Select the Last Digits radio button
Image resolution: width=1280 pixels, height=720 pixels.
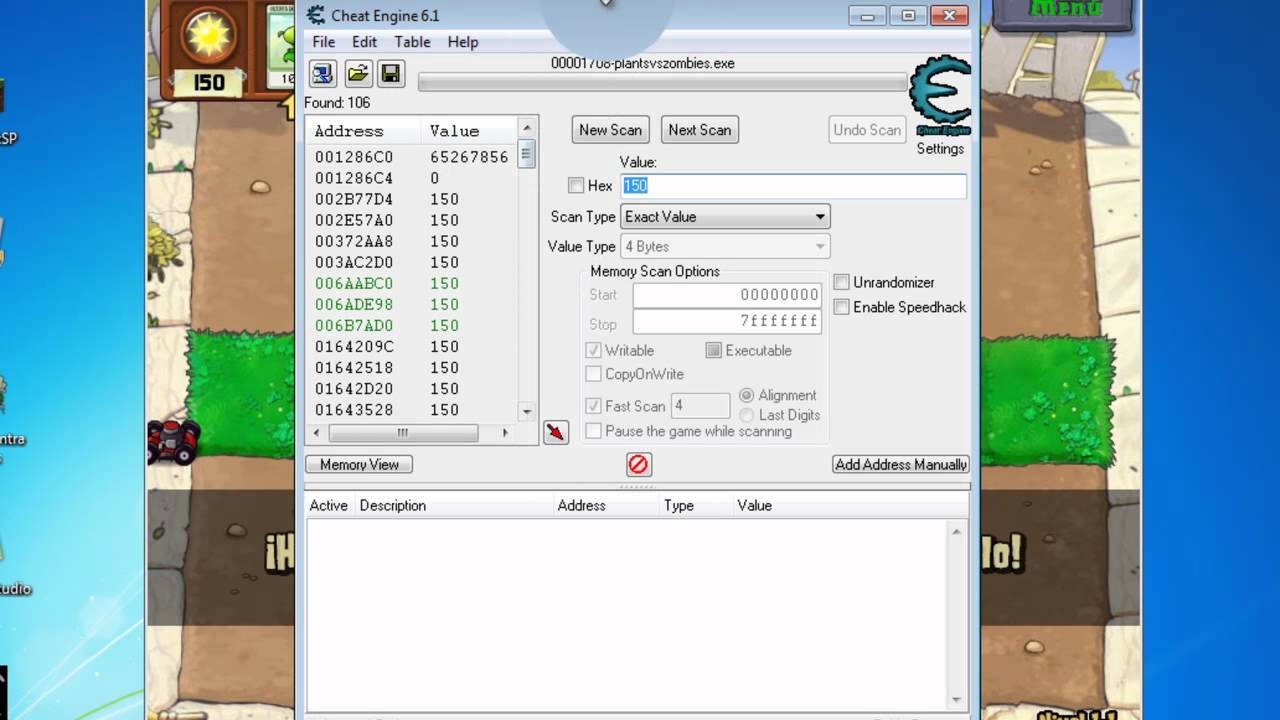[x=746, y=415]
